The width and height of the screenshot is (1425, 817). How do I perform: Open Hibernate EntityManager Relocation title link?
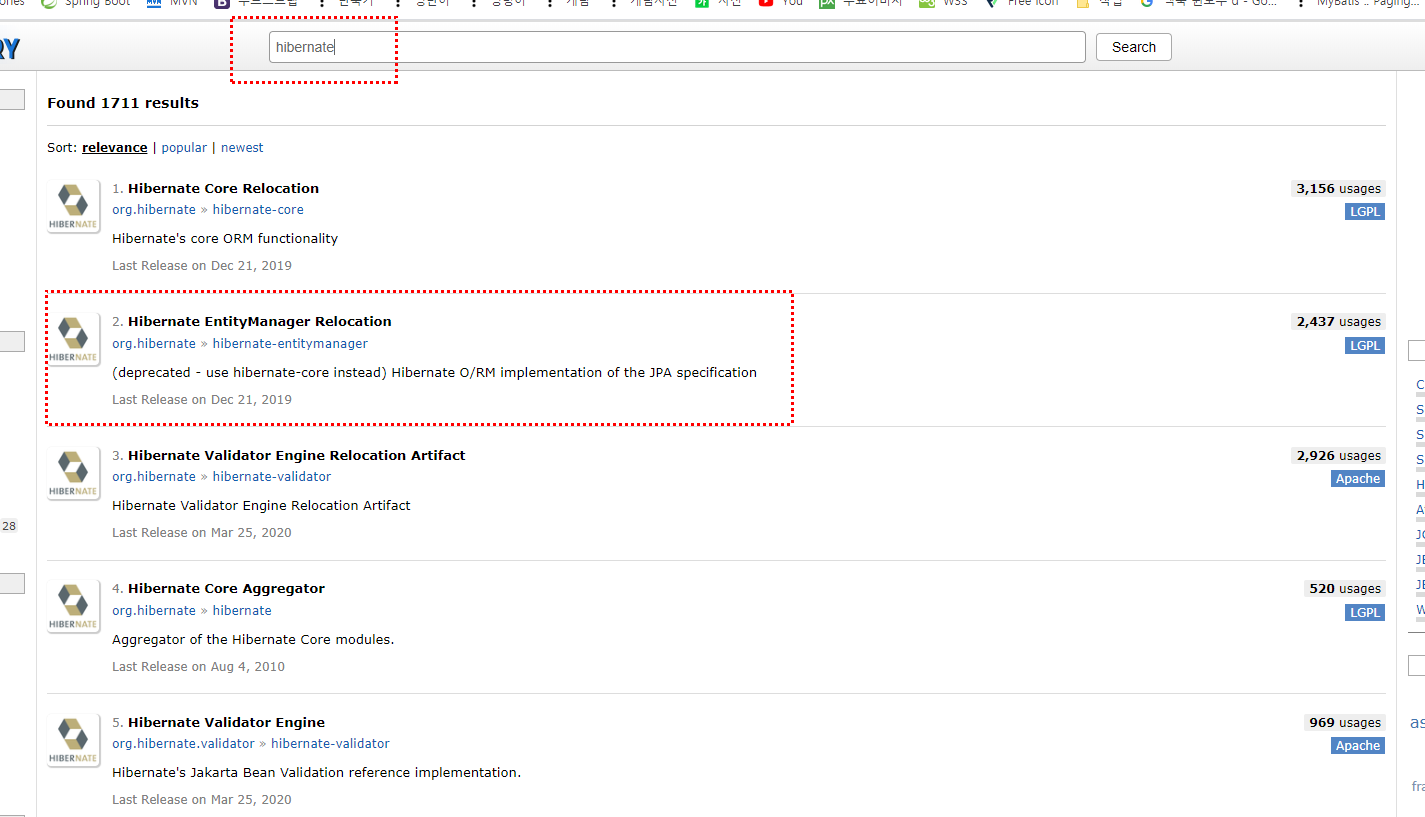tap(260, 321)
